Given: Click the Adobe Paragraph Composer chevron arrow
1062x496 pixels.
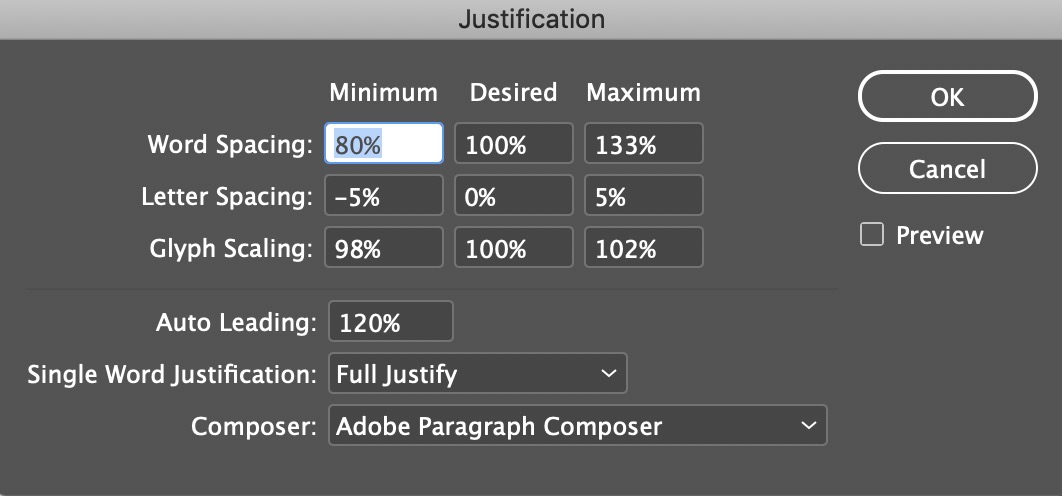Looking at the screenshot, I should point(808,426).
